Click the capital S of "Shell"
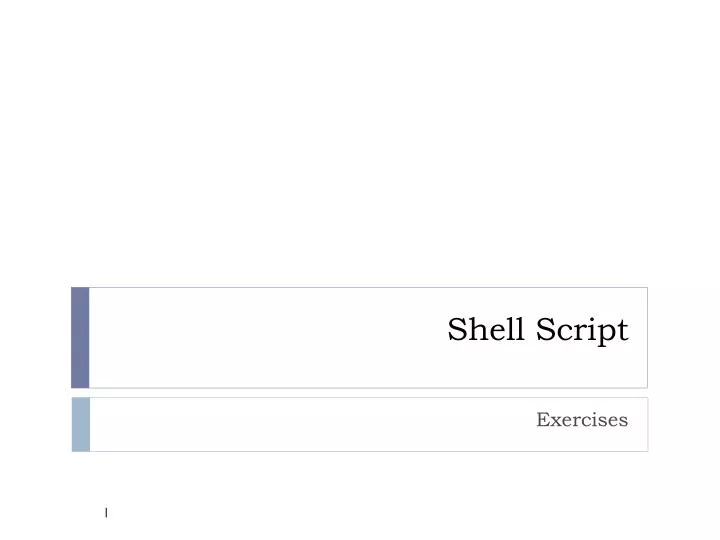Screen dimensions: 720x540 pyautogui.click(x=459, y=329)
